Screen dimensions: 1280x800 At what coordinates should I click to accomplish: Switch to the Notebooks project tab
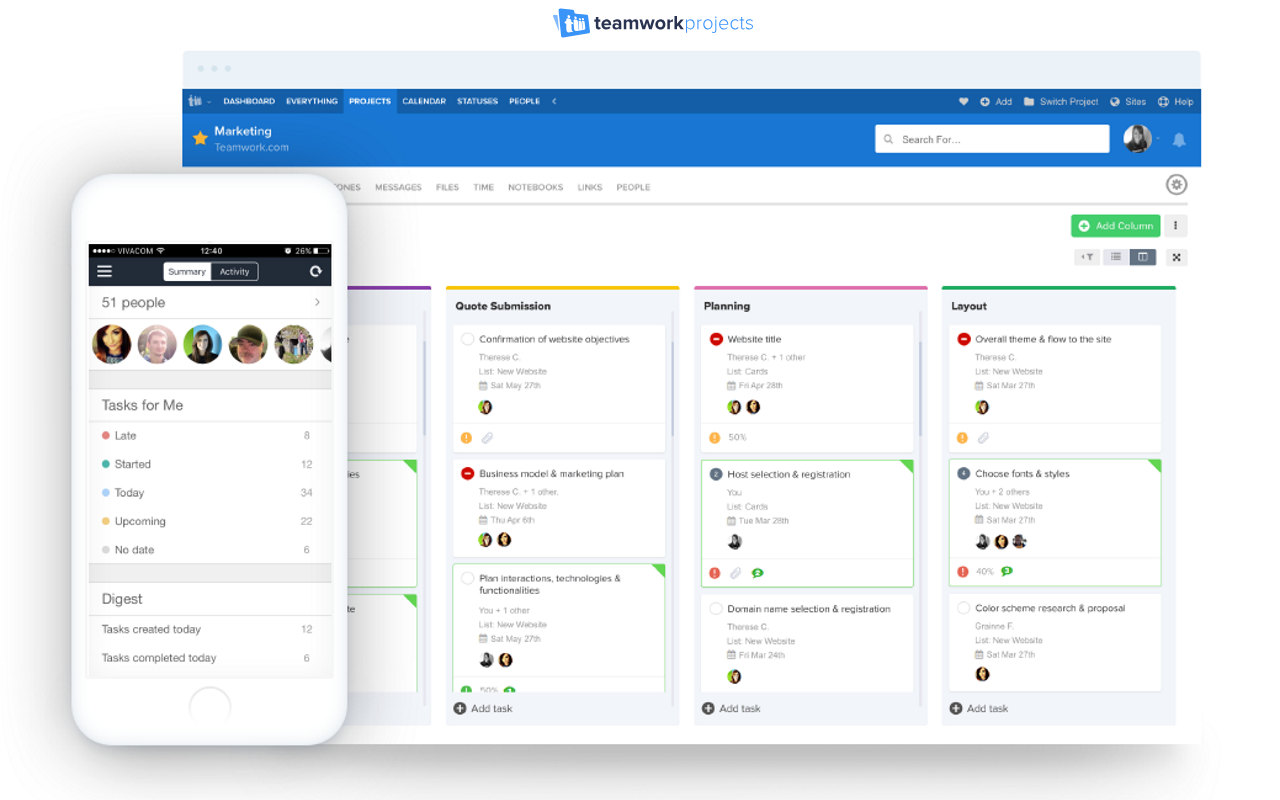tap(535, 187)
